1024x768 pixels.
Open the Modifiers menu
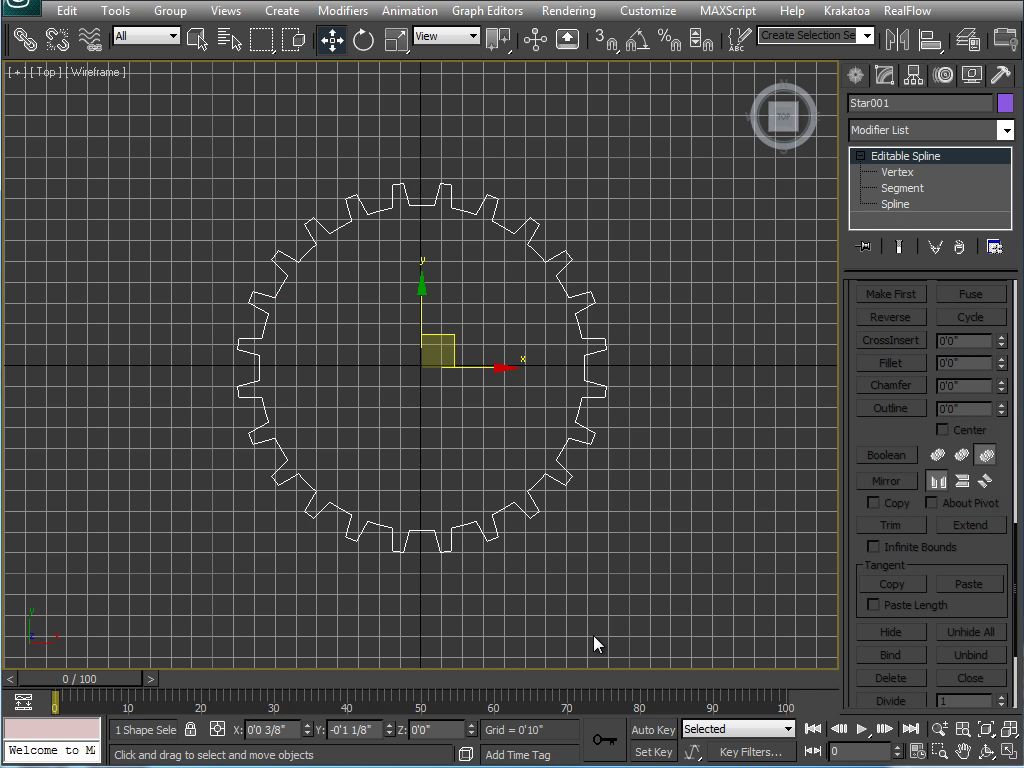342,10
